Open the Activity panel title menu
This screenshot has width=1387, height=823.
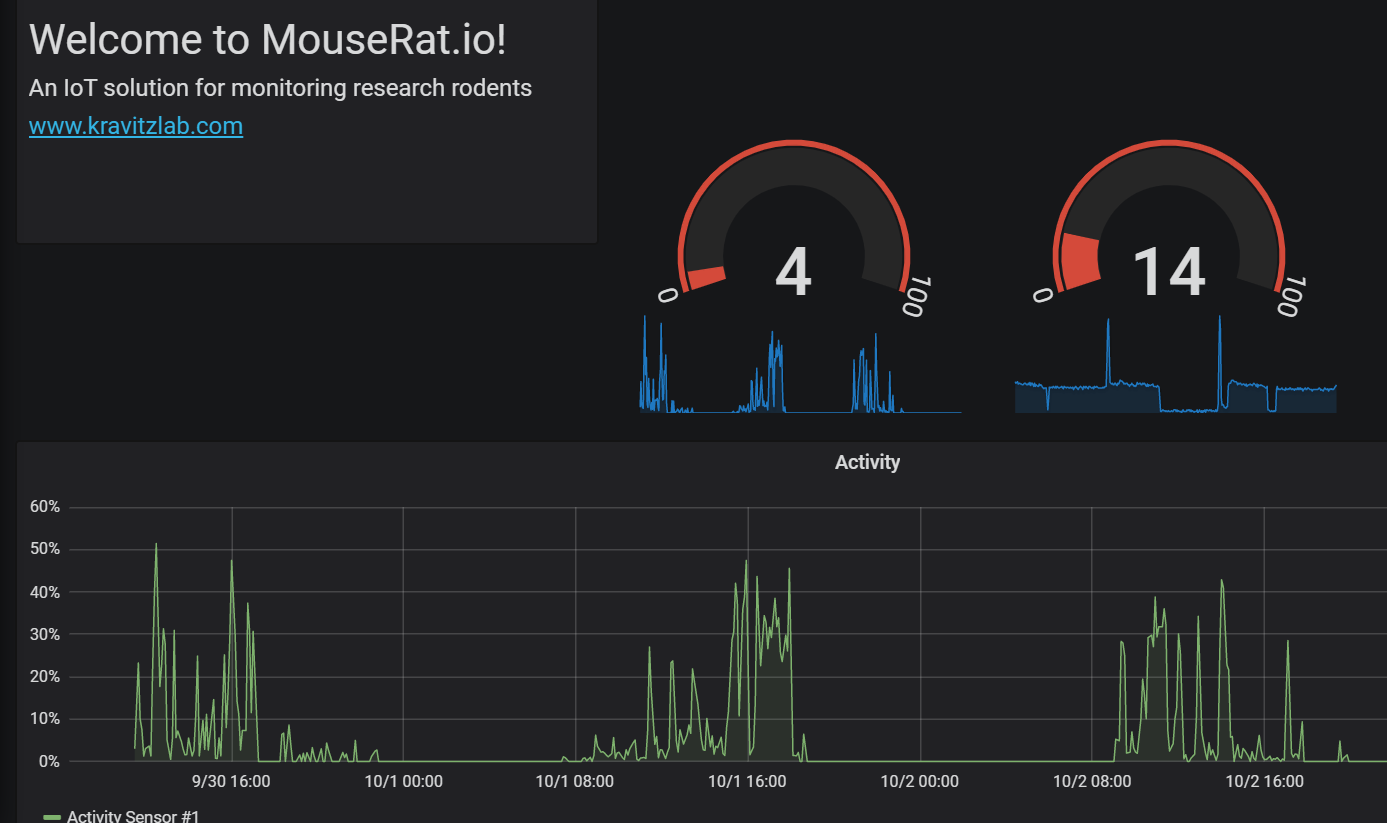[867, 462]
